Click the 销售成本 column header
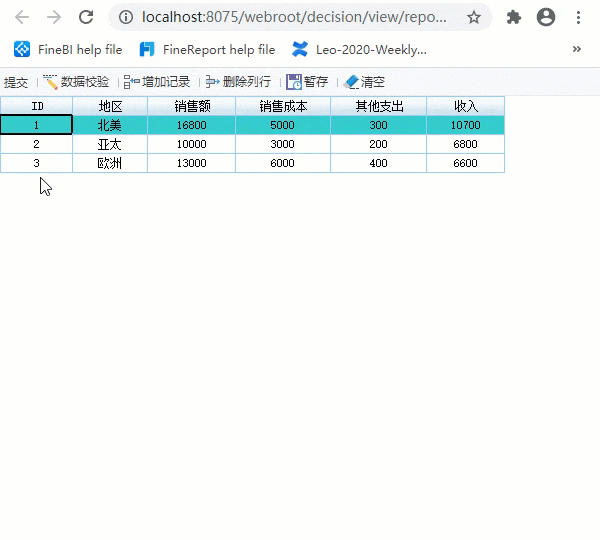Image resolution: width=600 pixels, height=540 pixels. coord(283,106)
